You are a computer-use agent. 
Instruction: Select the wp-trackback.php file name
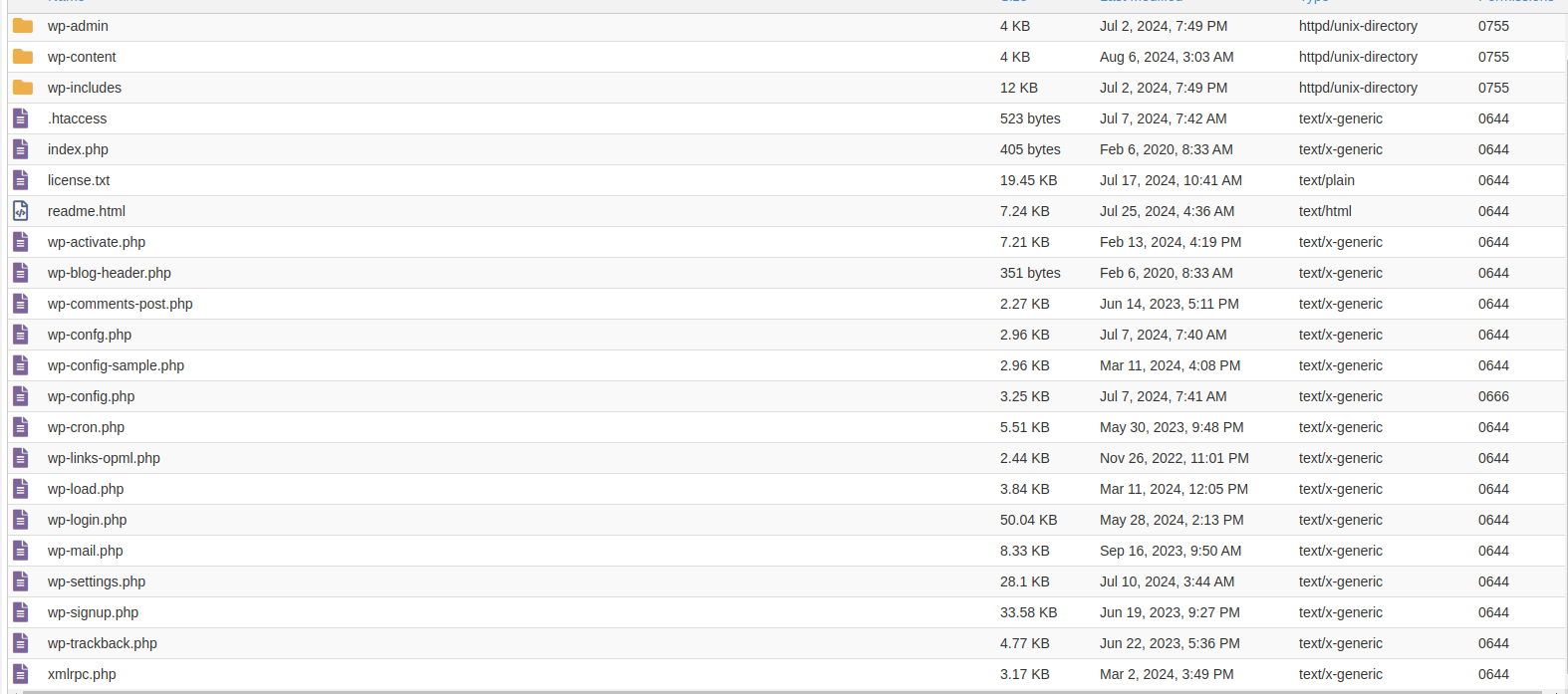[103, 643]
